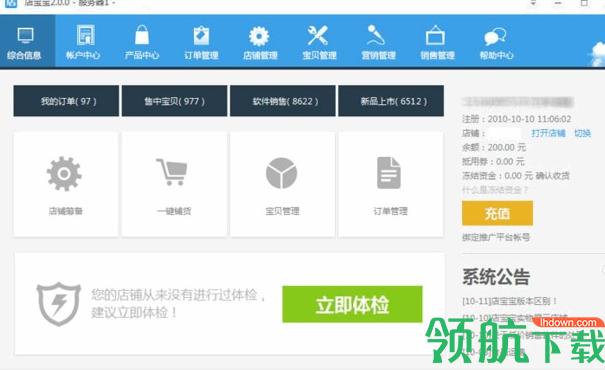Viewport: 605px width, 370px height.
Task: Click the 确认收货 link
Action: [553, 176]
